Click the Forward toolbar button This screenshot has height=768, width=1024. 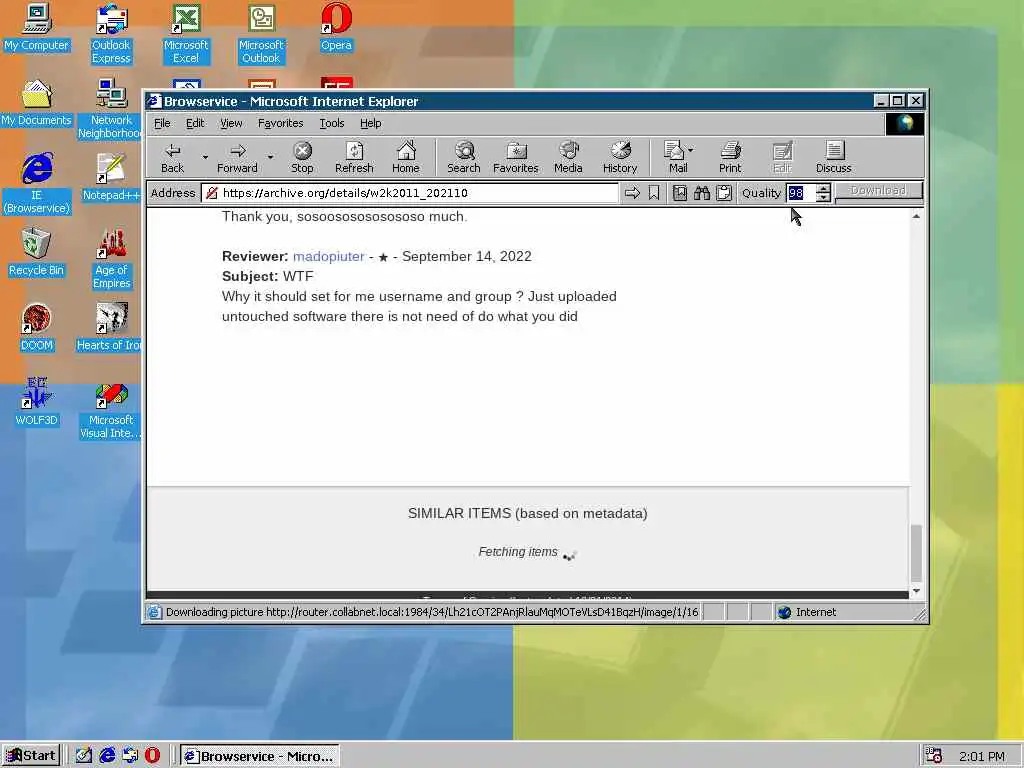click(x=237, y=158)
